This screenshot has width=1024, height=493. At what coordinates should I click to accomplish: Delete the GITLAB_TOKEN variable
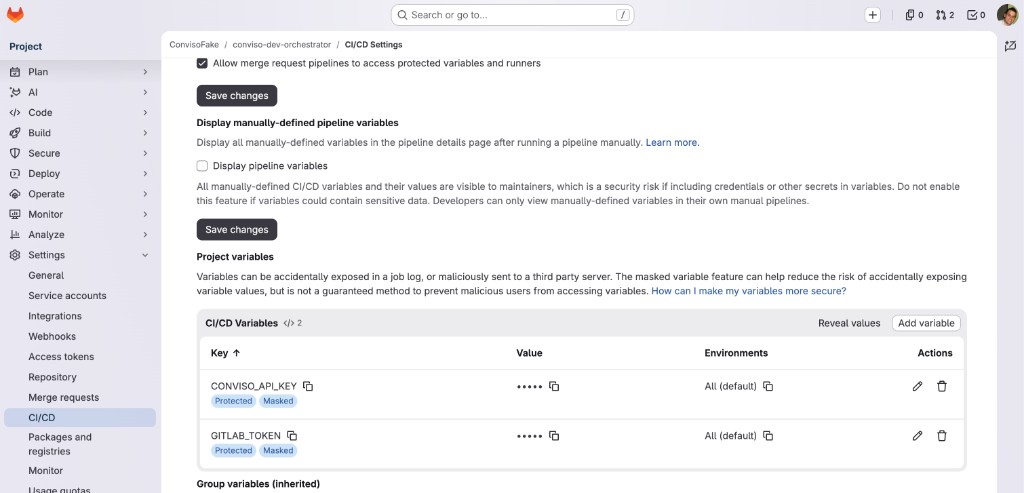942,436
